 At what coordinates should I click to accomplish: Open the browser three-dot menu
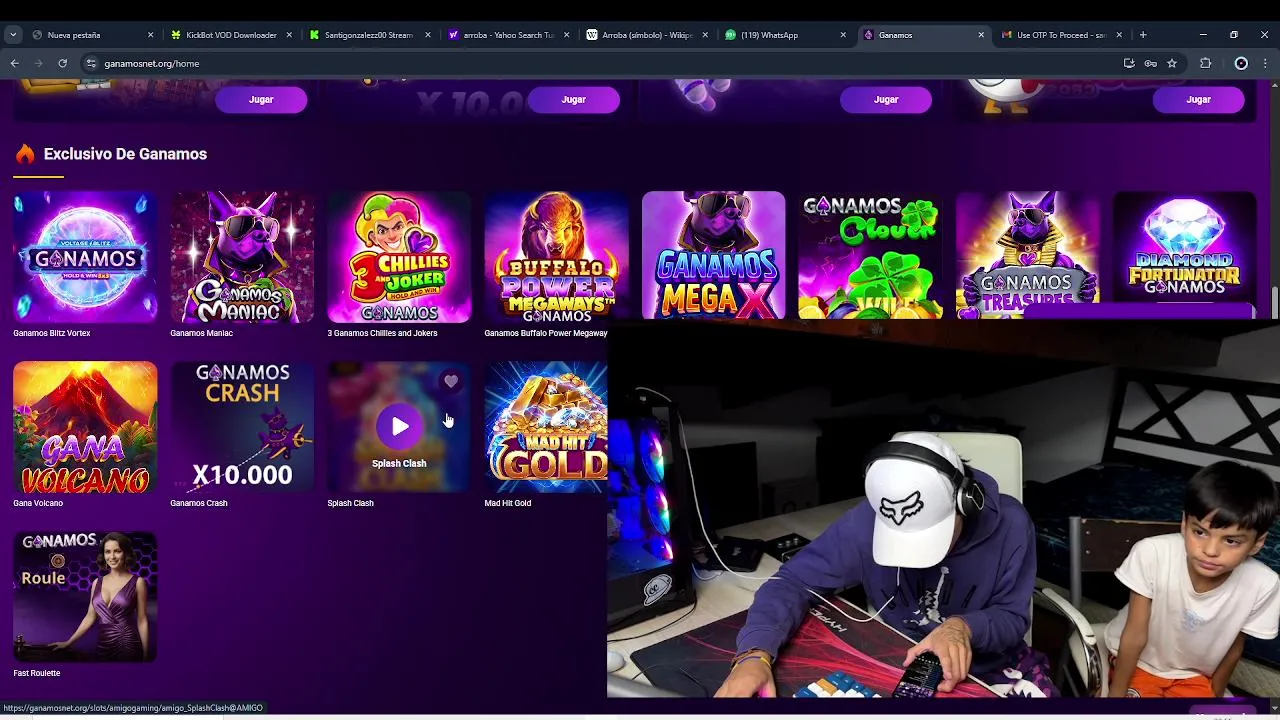[1265, 63]
